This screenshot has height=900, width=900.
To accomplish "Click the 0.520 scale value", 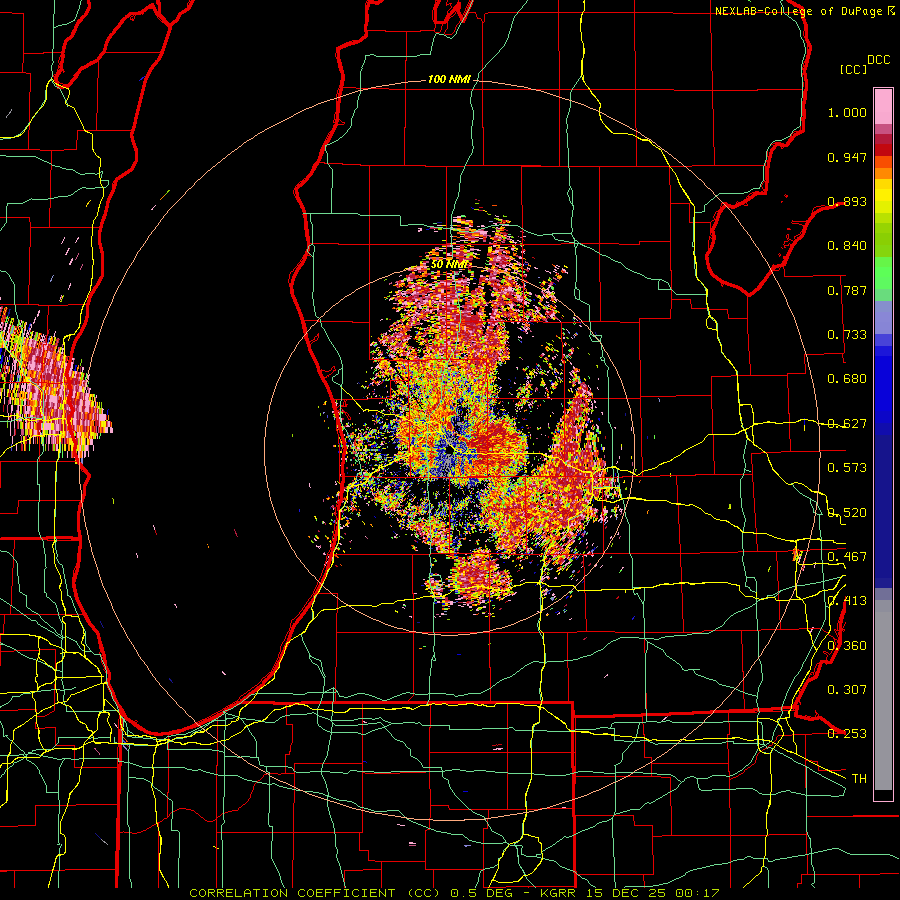I will click(847, 513).
